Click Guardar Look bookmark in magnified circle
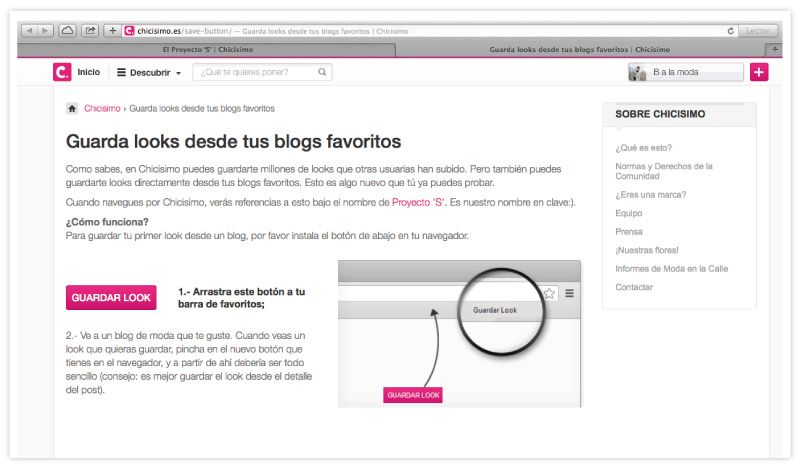 coord(495,310)
